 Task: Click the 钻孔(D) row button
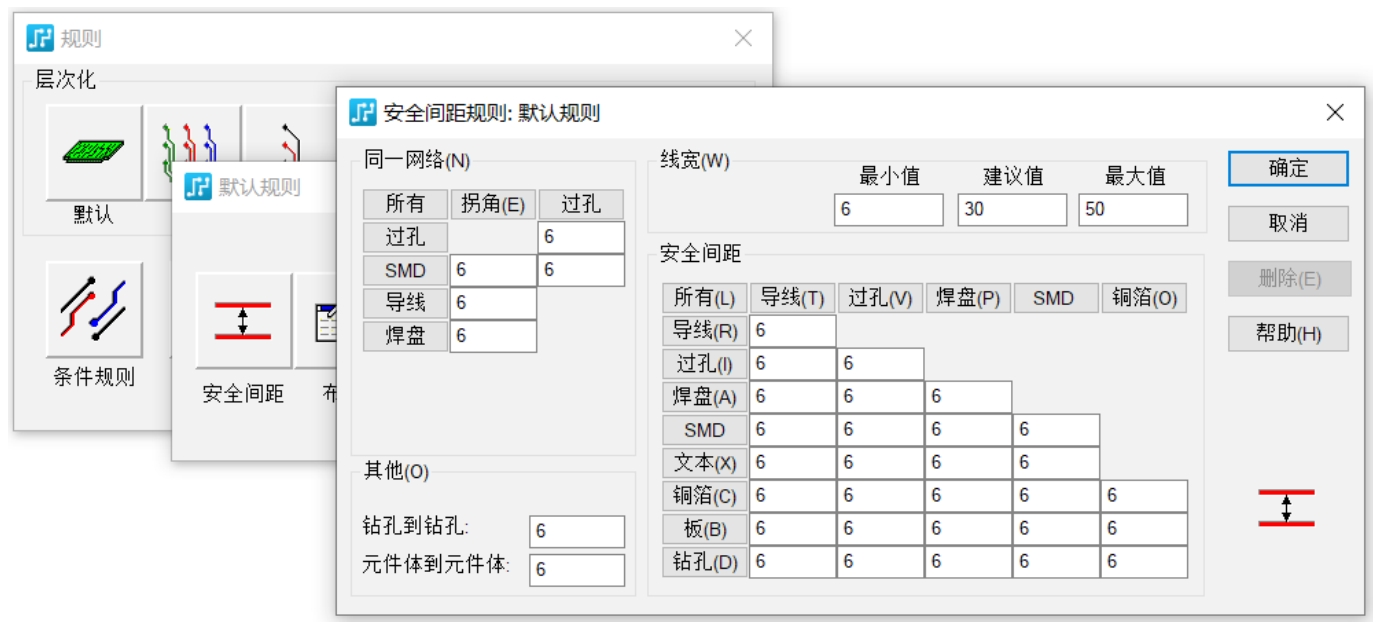pos(704,562)
